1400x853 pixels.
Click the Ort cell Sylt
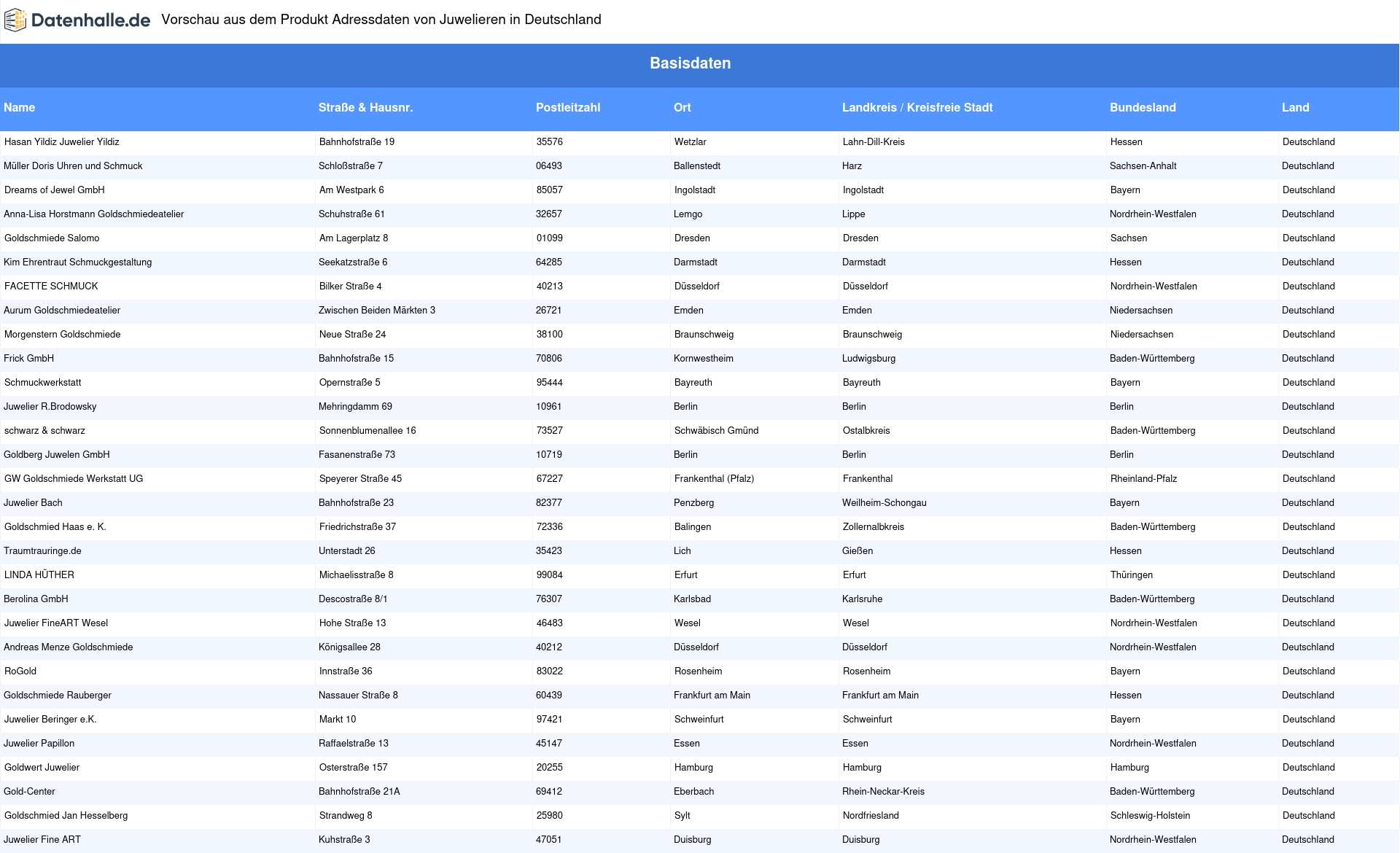(x=682, y=816)
